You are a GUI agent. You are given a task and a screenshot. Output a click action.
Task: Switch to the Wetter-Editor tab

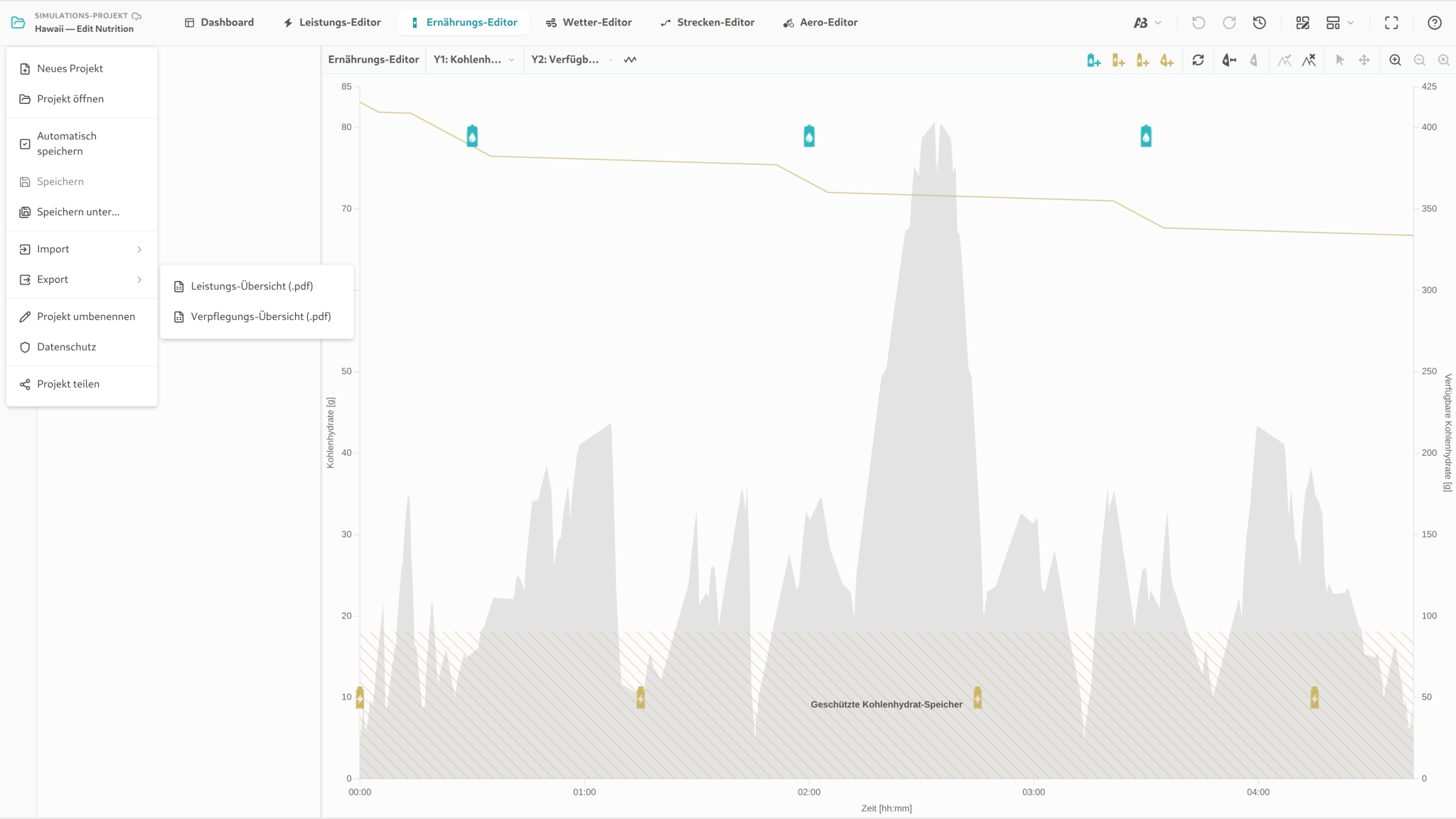[589, 23]
